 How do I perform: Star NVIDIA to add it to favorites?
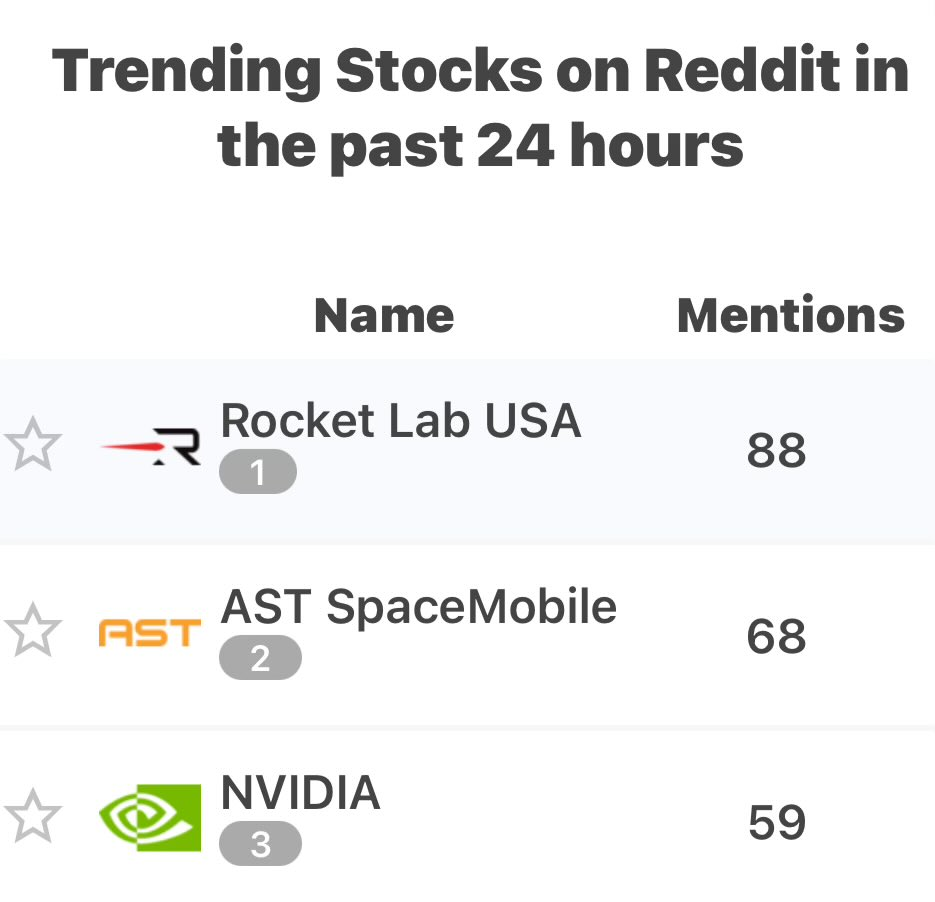(33, 816)
